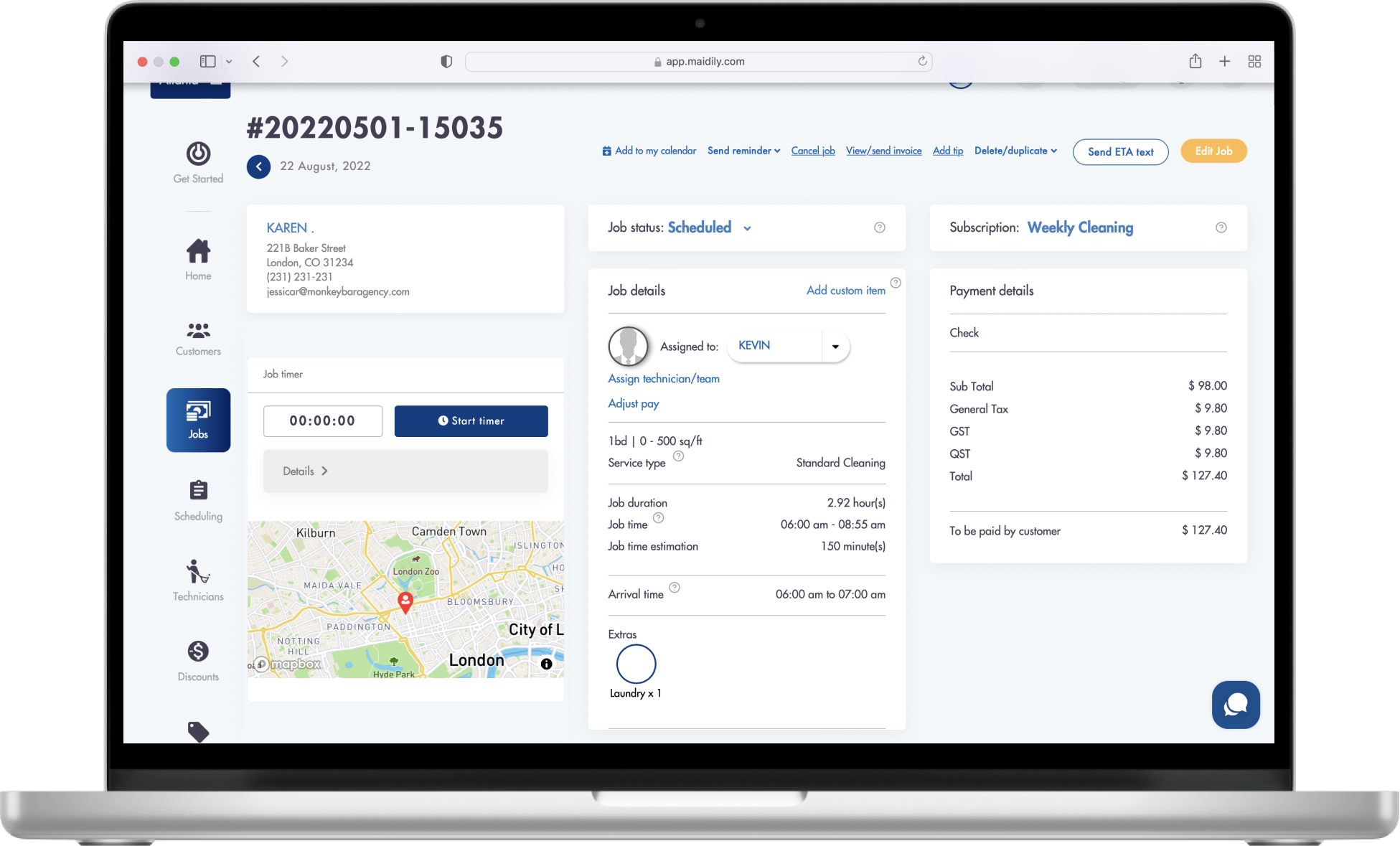Screen dimensions: 1400x846
Task: Open the Customers section
Action: 198,339
